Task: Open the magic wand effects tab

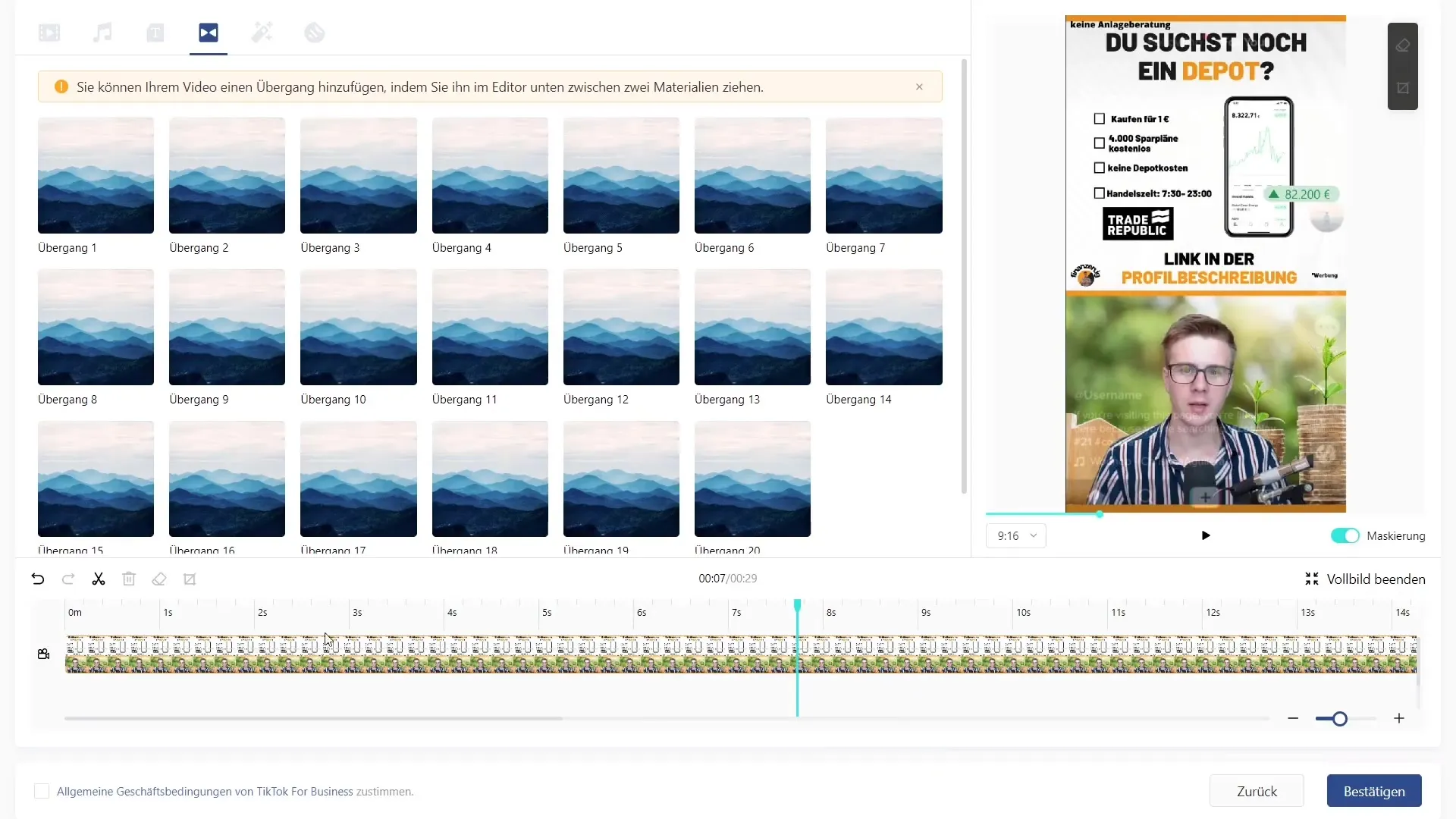Action: click(262, 33)
